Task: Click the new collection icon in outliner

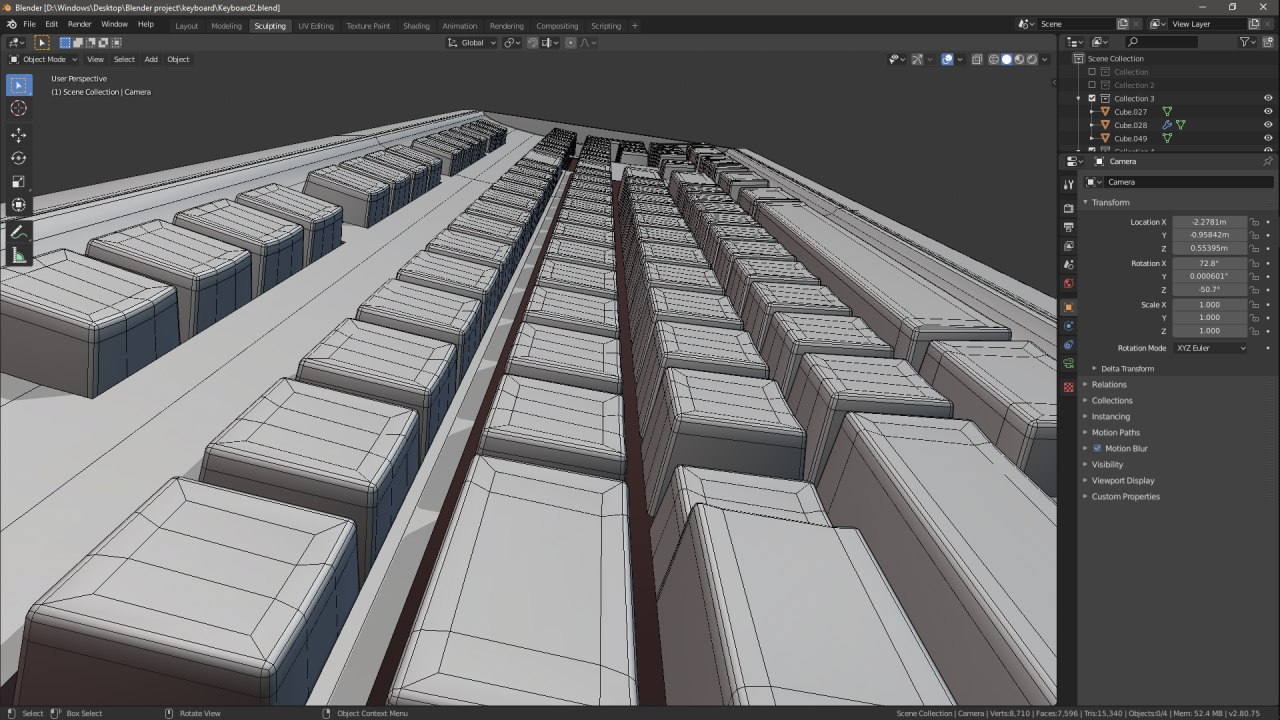Action: click(1268, 42)
